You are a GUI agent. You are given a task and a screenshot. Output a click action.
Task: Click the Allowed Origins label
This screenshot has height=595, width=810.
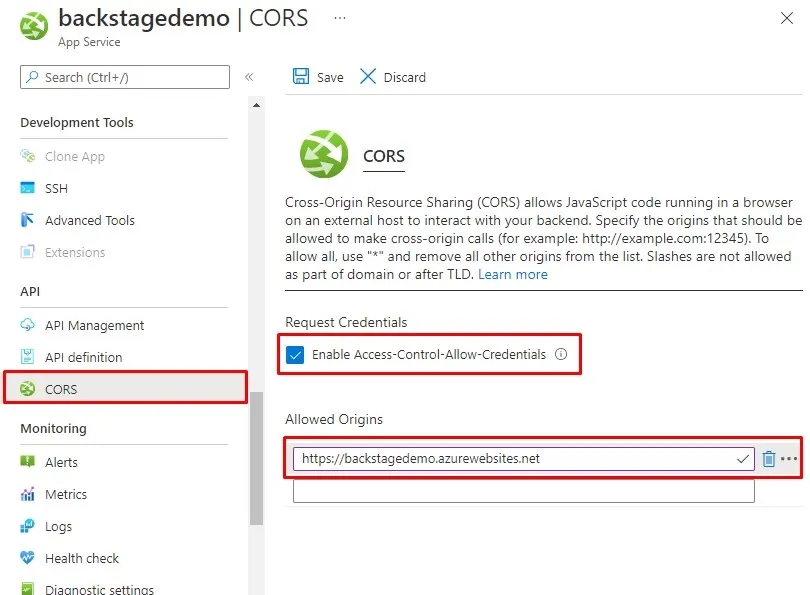tap(334, 419)
